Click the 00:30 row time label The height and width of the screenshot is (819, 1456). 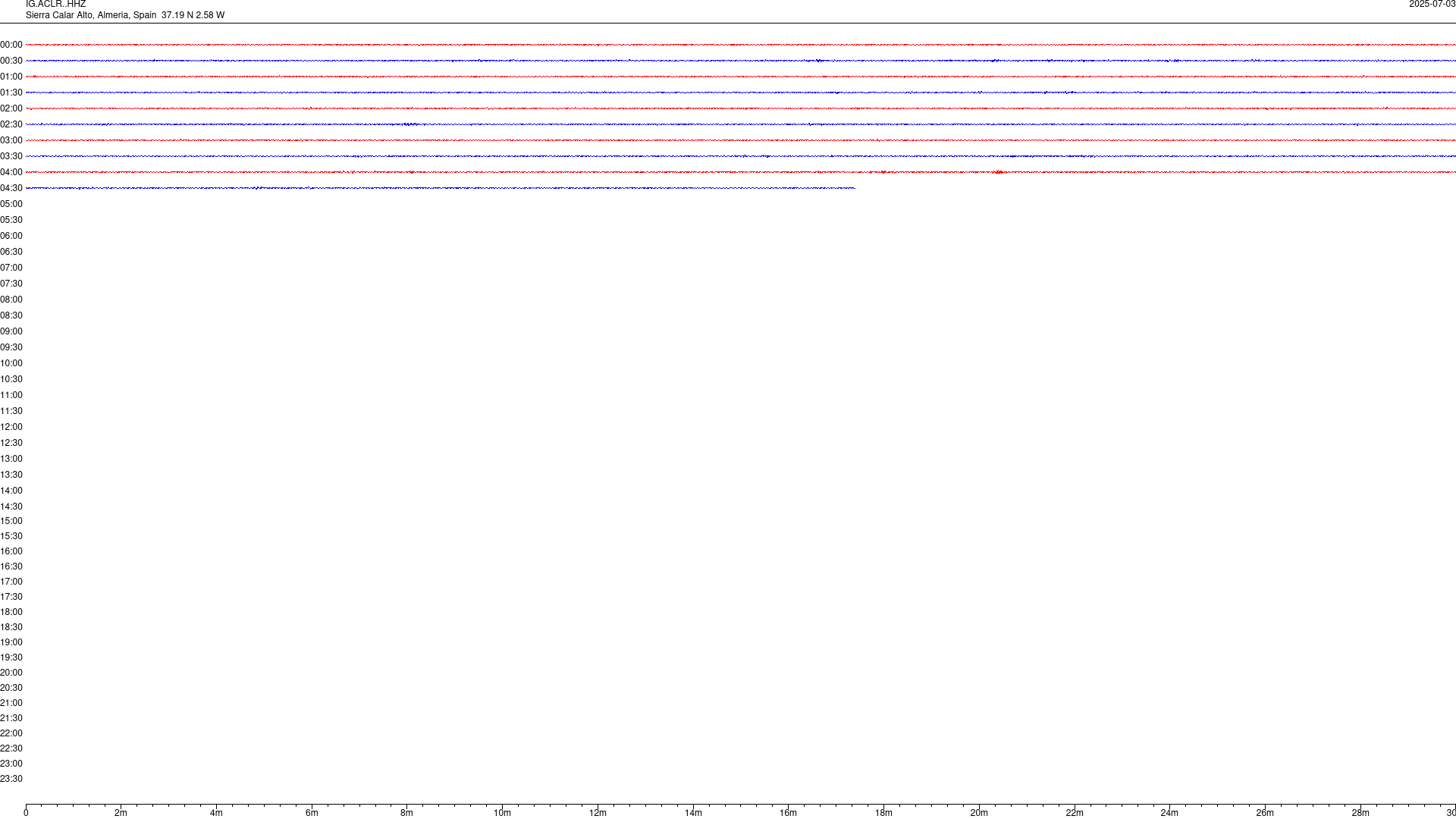[x=11, y=61]
